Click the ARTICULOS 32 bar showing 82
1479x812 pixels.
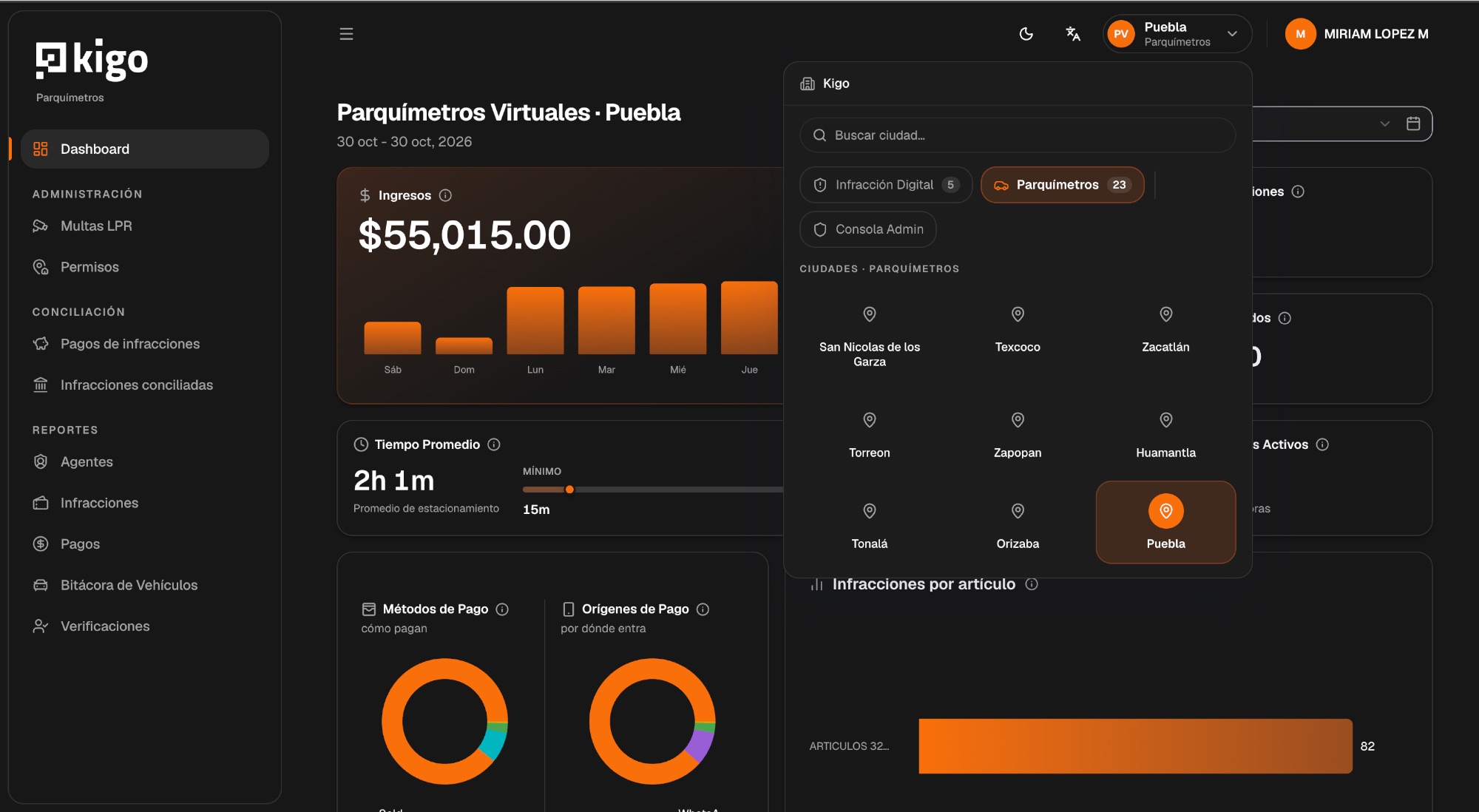click(x=1135, y=746)
